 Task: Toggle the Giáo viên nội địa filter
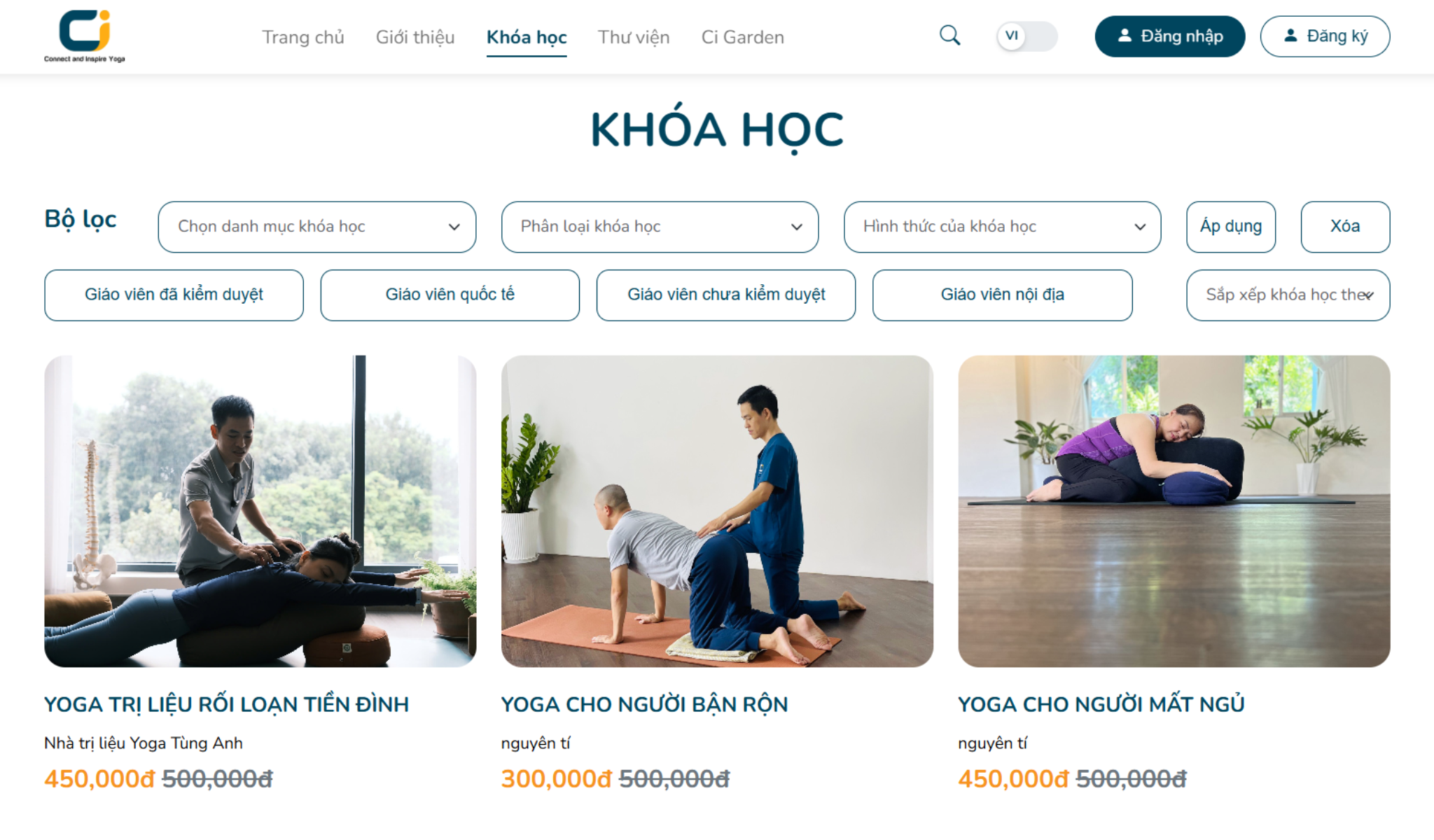click(x=1002, y=295)
